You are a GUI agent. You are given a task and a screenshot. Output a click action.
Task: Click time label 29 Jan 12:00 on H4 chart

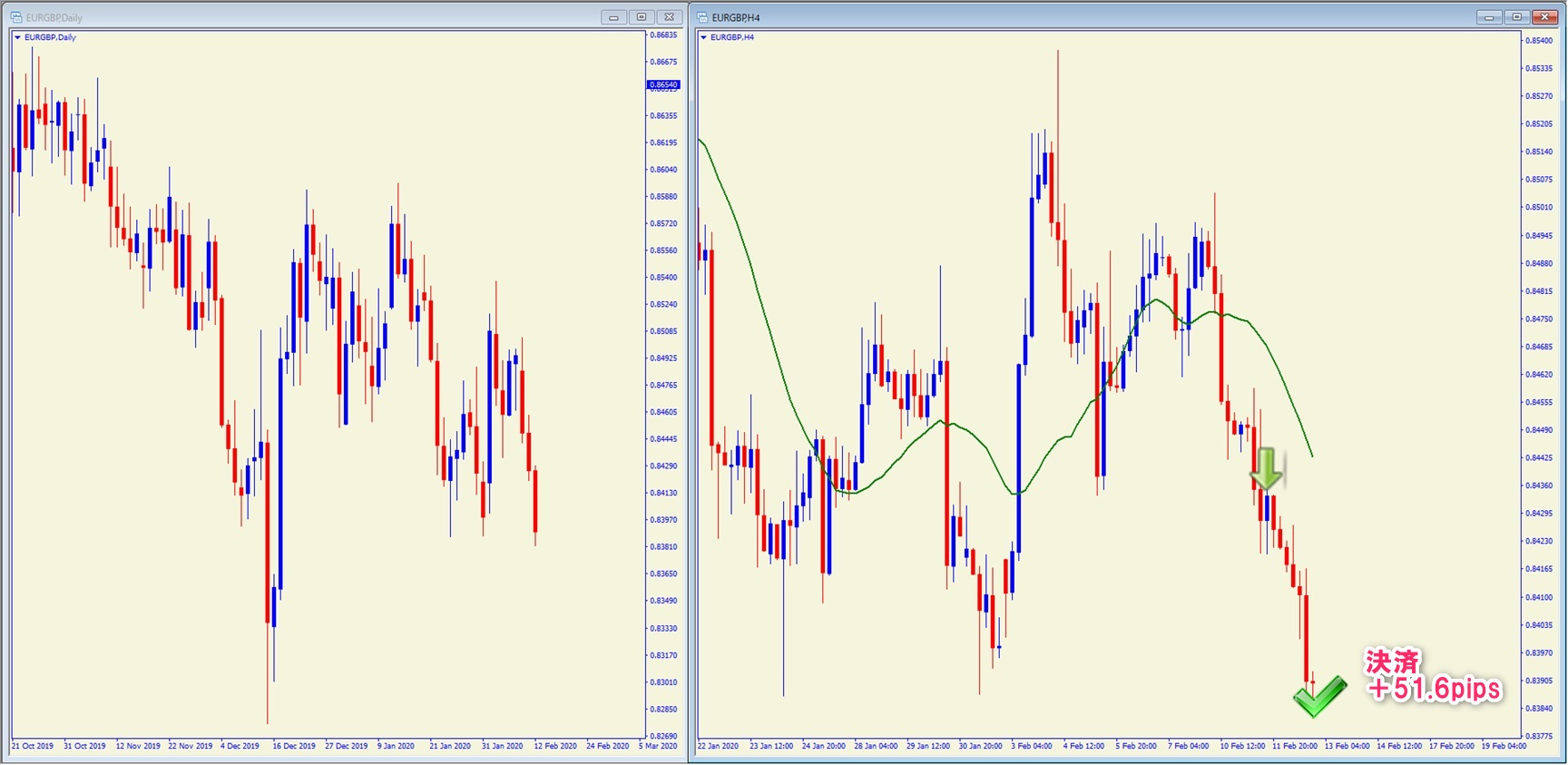click(928, 746)
